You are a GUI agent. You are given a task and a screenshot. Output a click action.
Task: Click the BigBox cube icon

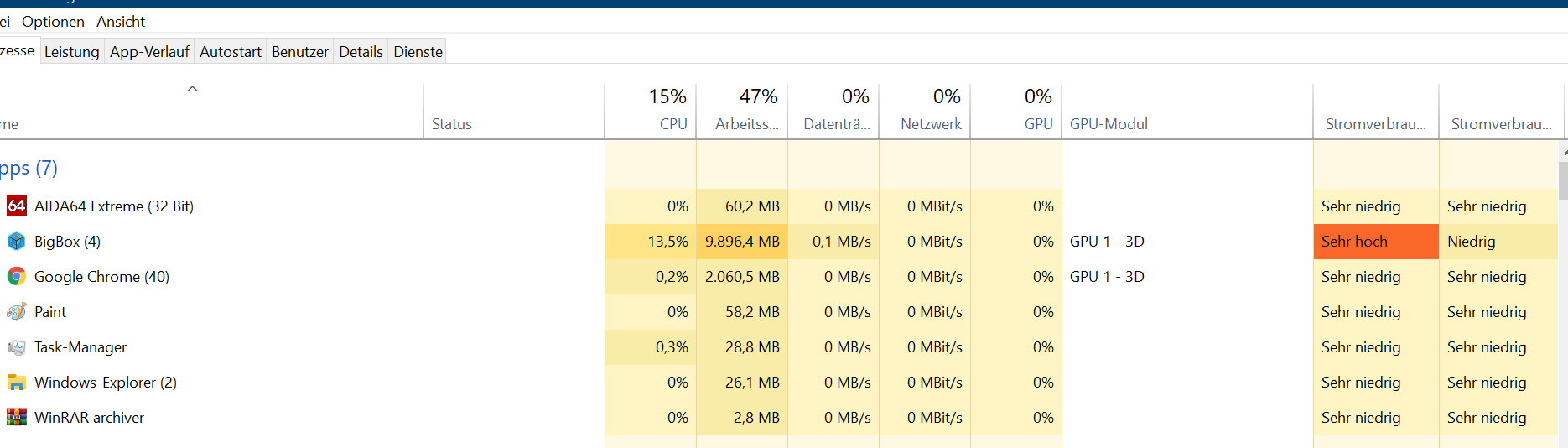(x=16, y=241)
